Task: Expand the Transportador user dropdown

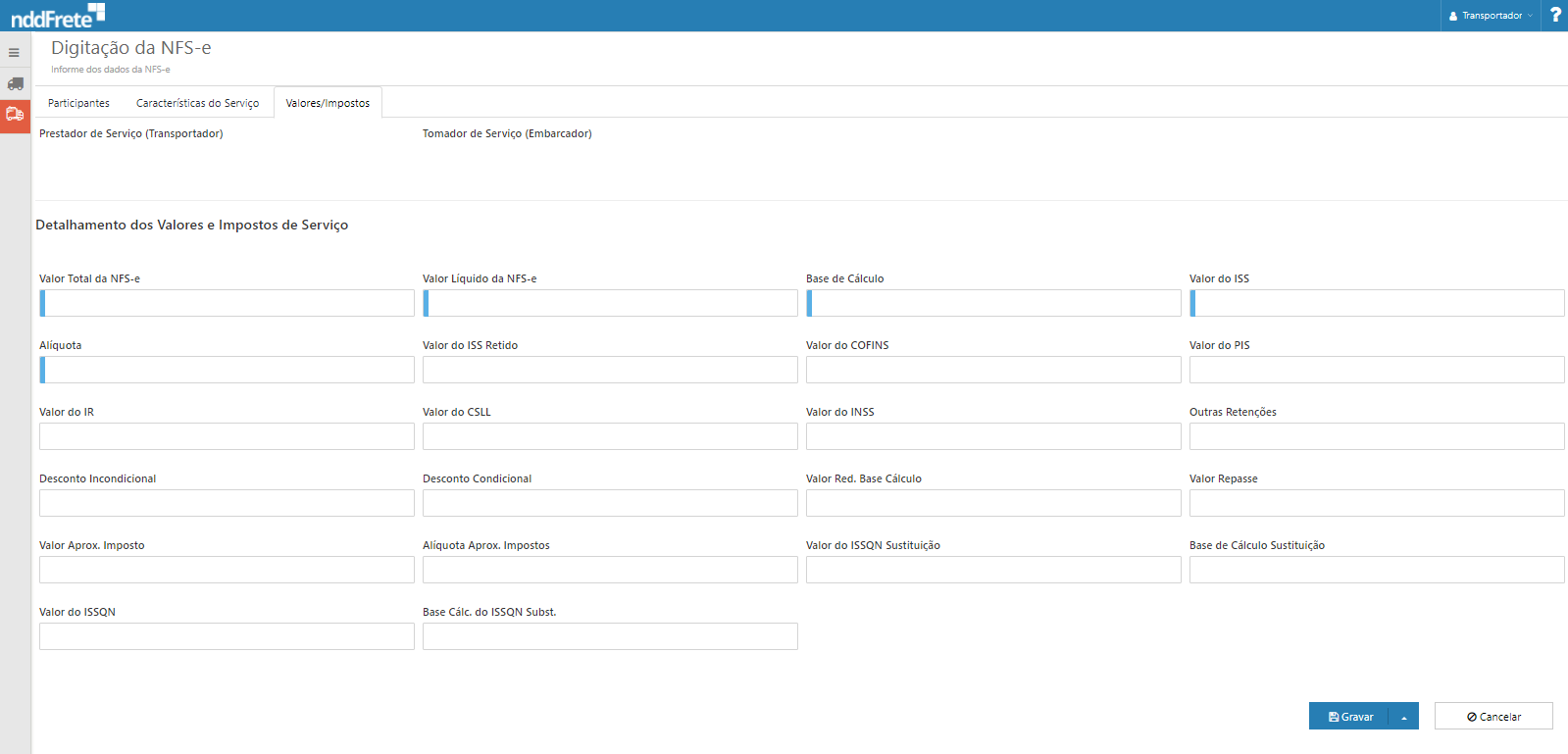Action: point(1491,16)
